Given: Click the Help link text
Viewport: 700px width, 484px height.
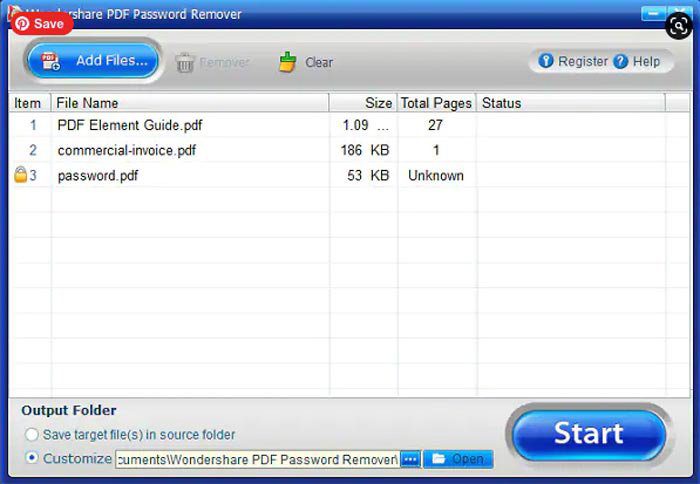Looking at the screenshot, I should tap(646, 61).
